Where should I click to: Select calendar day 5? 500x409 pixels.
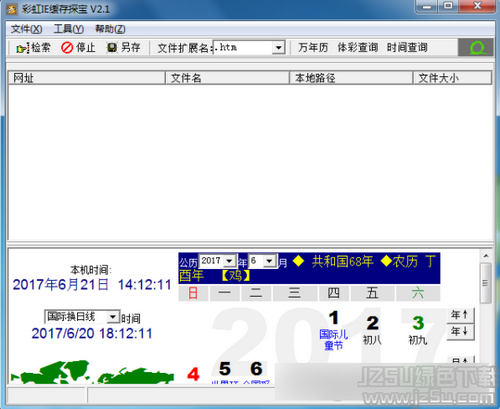coord(225,369)
